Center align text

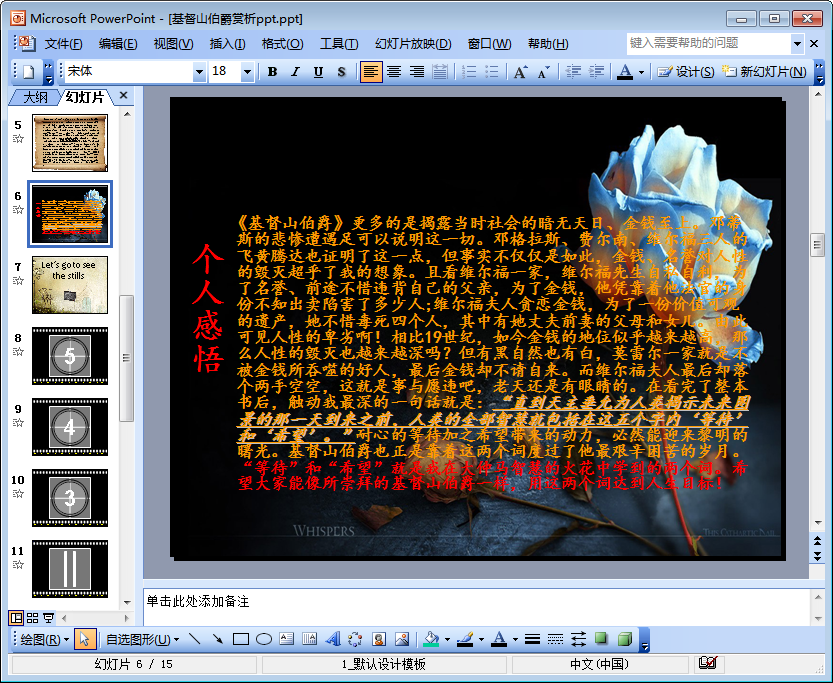[x=394, y=72]
